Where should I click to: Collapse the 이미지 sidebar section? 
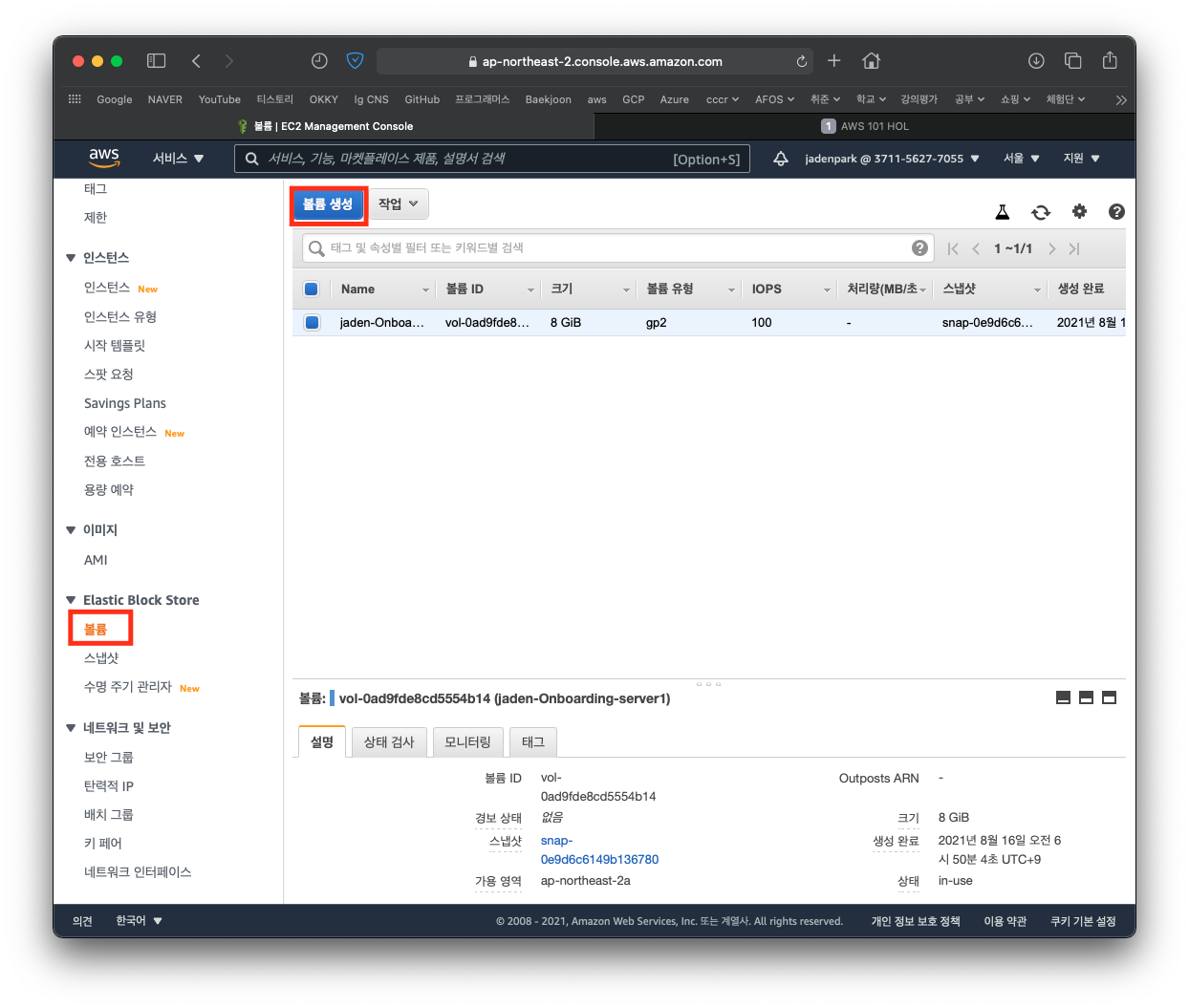71,530
